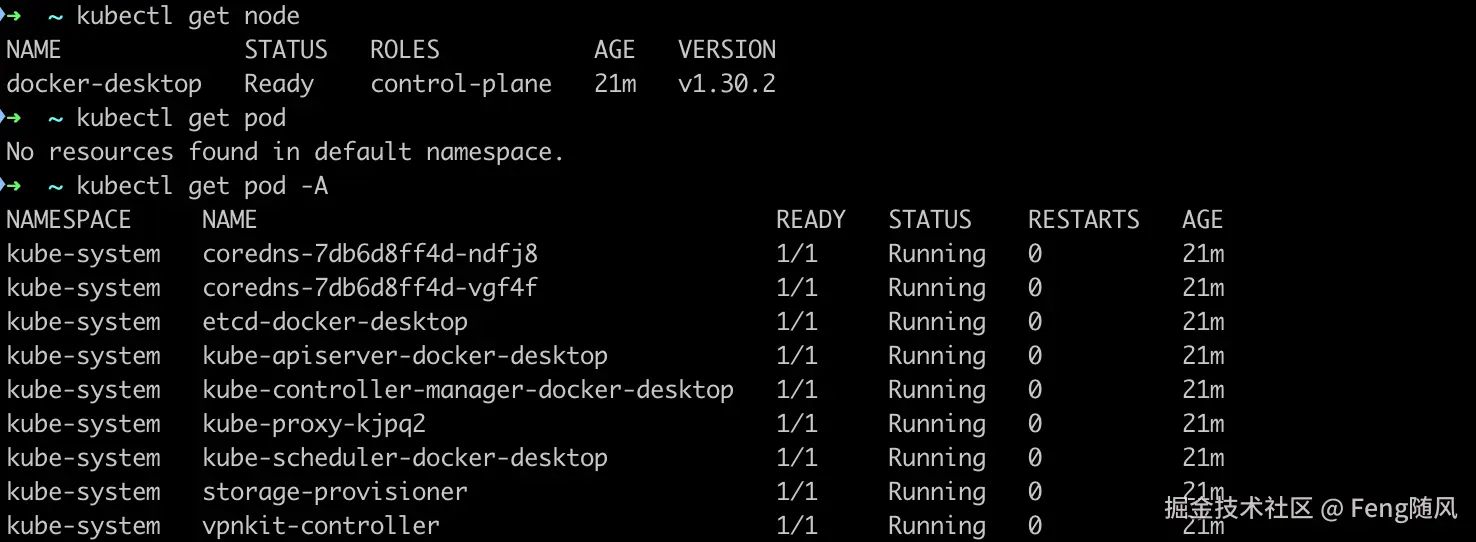Select the kube-proxy-kjpq2 pod name
The width and height of the screenshot is (1476, 542).
[x=314, y=424]
